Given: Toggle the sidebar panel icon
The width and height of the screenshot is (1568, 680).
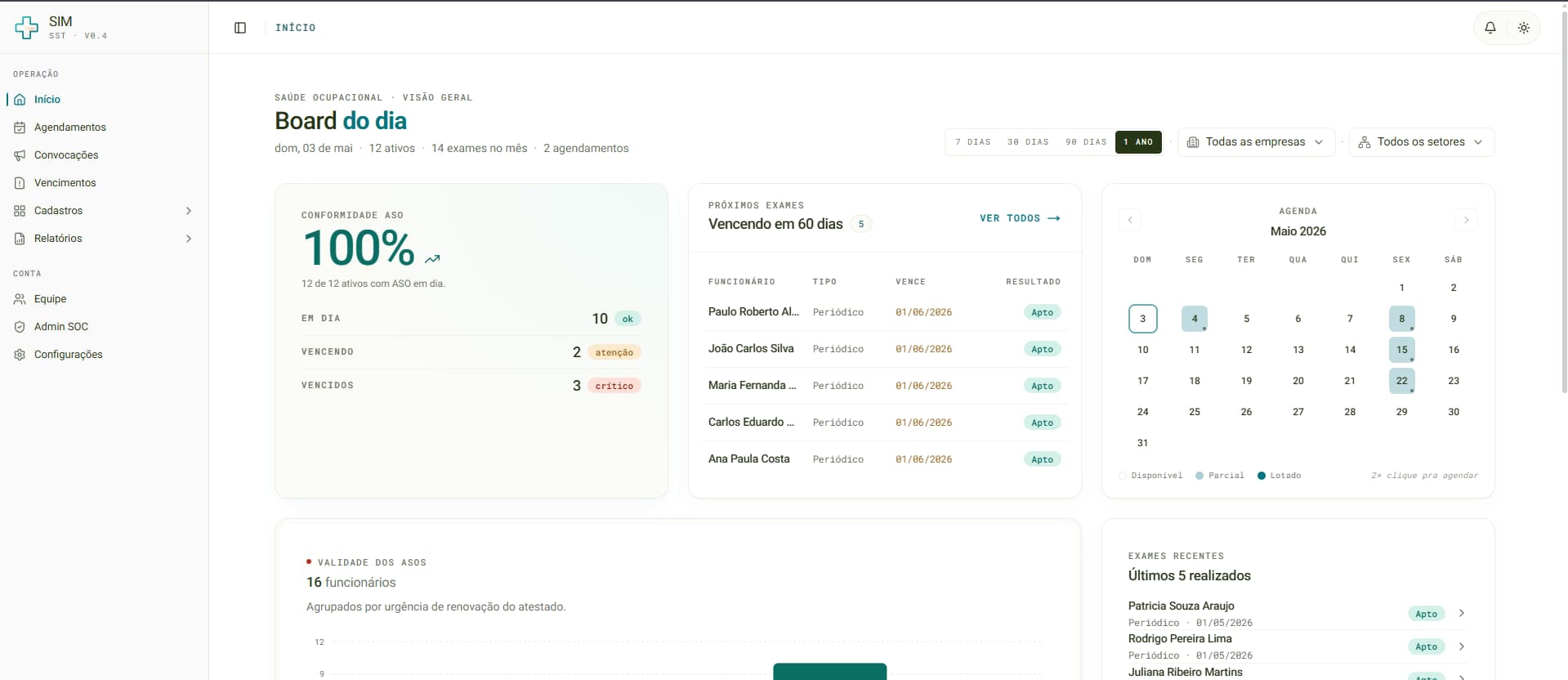Looking at the screenshot, I should [240, 28].
